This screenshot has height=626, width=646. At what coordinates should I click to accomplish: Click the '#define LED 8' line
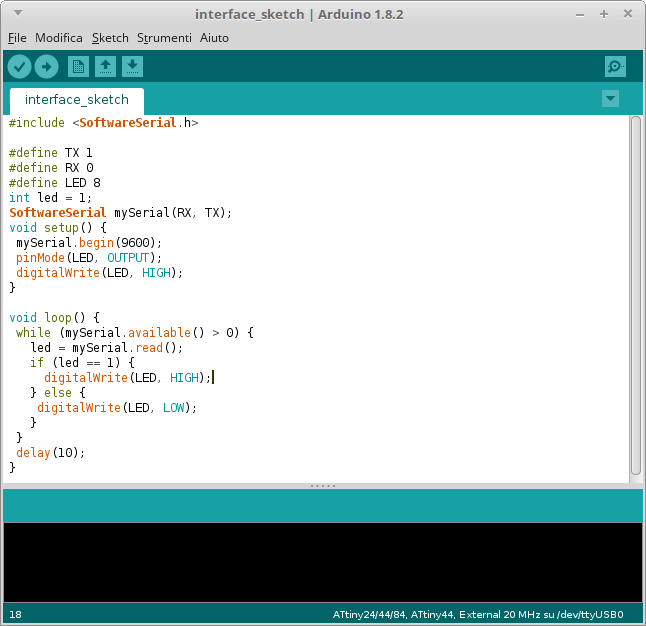pyautogui.click(x=55, y=183)
